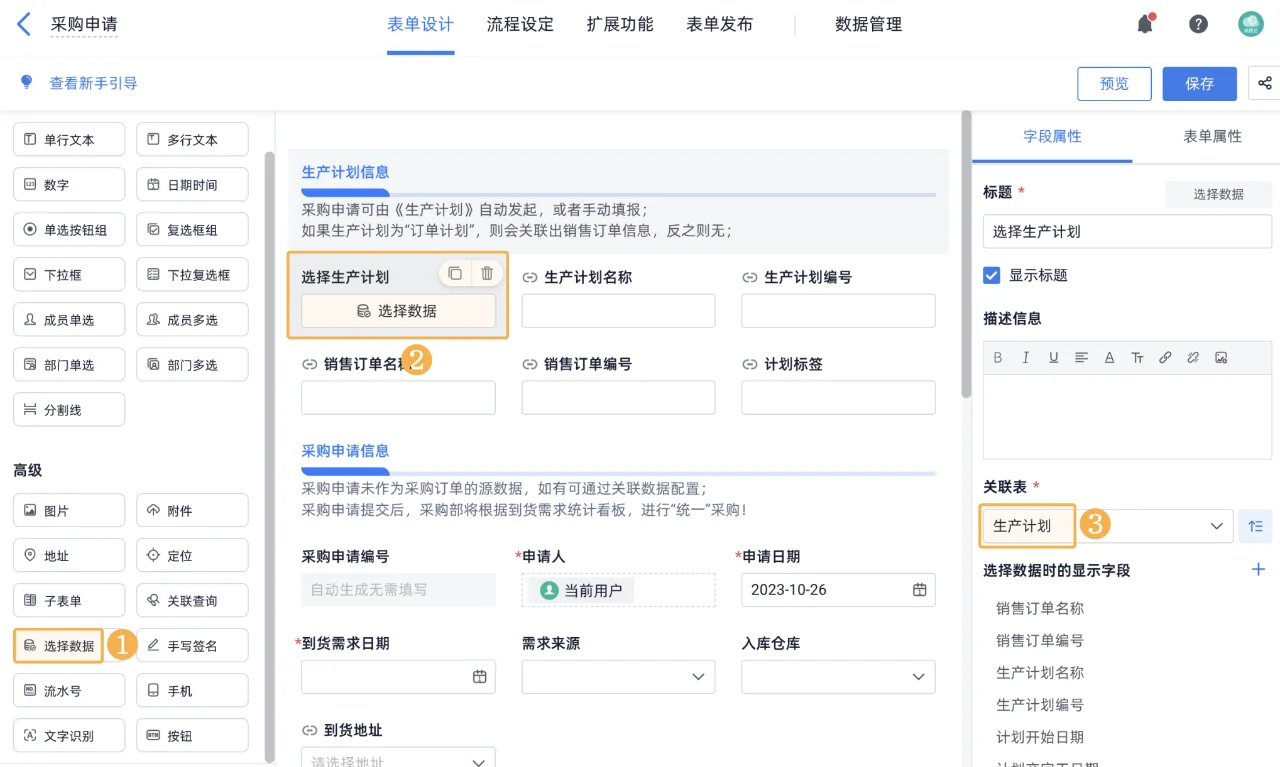Open the share icon beside 保存
The width and height of the screenshot is (1280, 767).
1264,84
